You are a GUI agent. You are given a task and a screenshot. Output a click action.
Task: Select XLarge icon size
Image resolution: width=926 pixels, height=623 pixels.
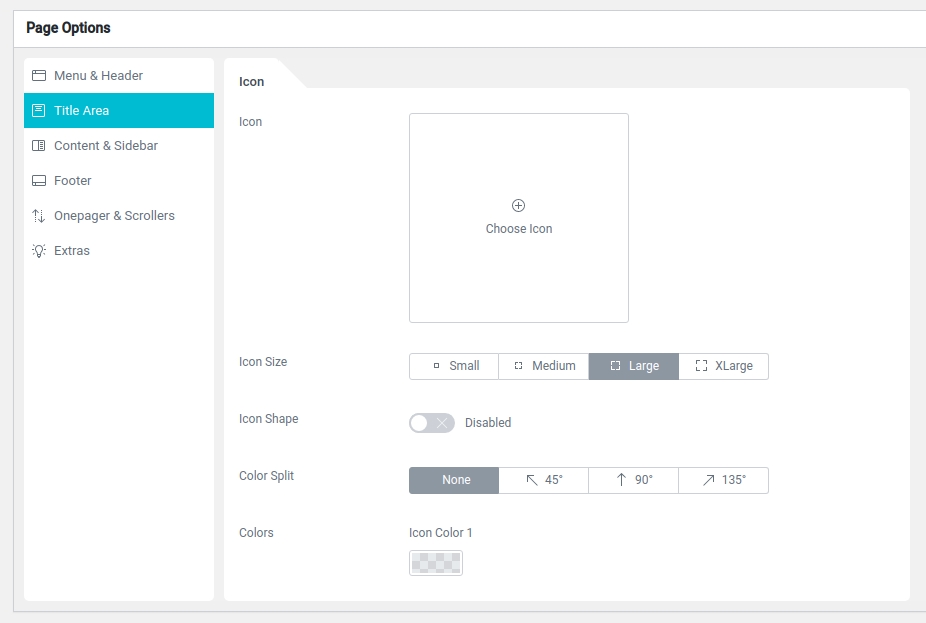(723, 366)
